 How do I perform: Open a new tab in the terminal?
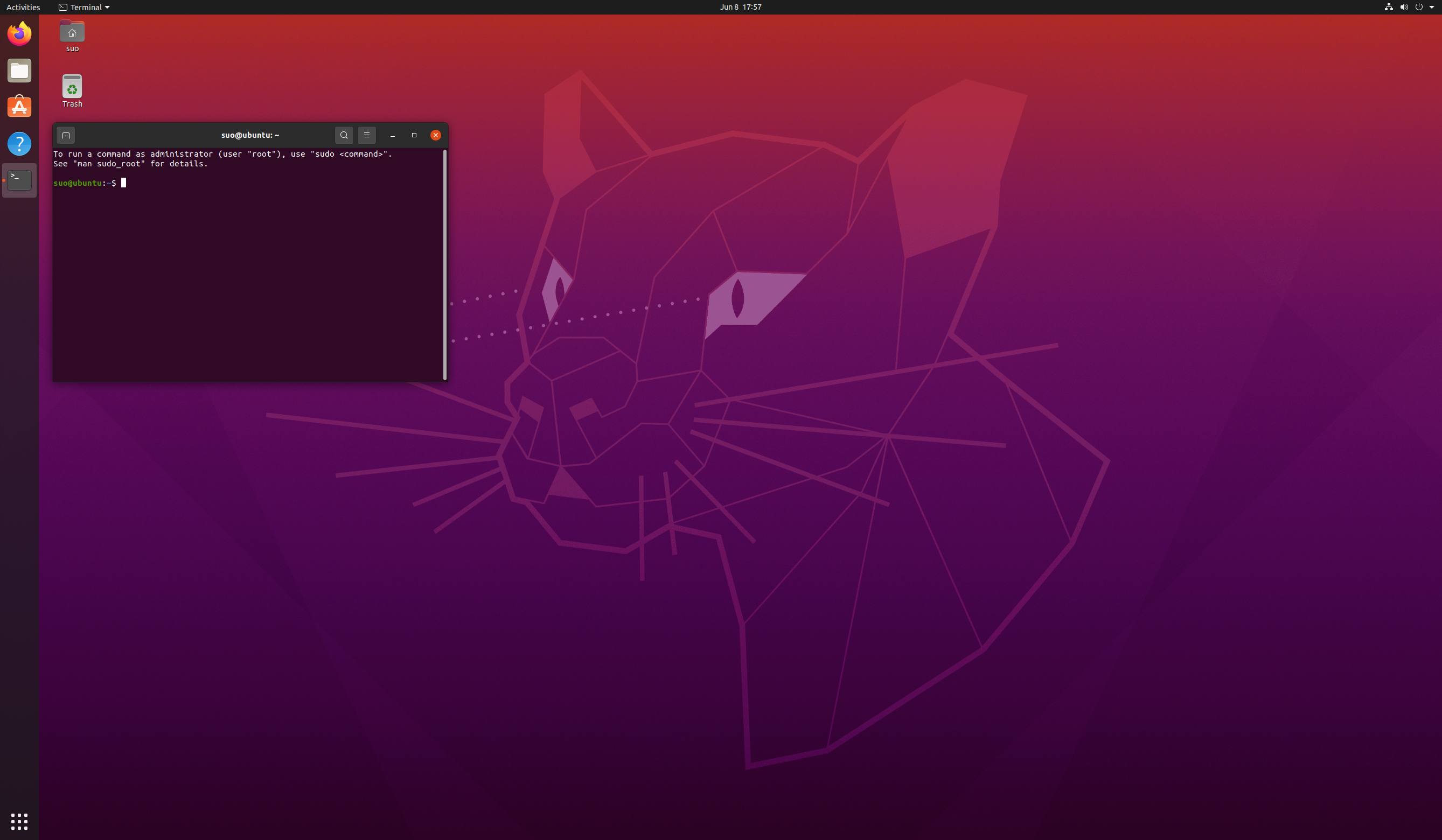(66, 136)
